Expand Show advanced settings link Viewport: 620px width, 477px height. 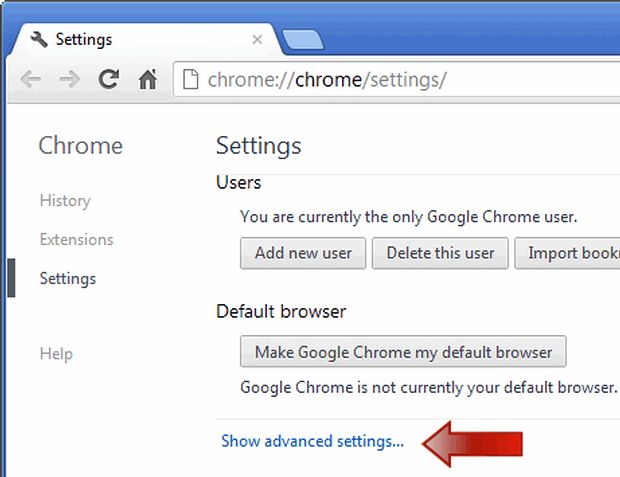312,441
